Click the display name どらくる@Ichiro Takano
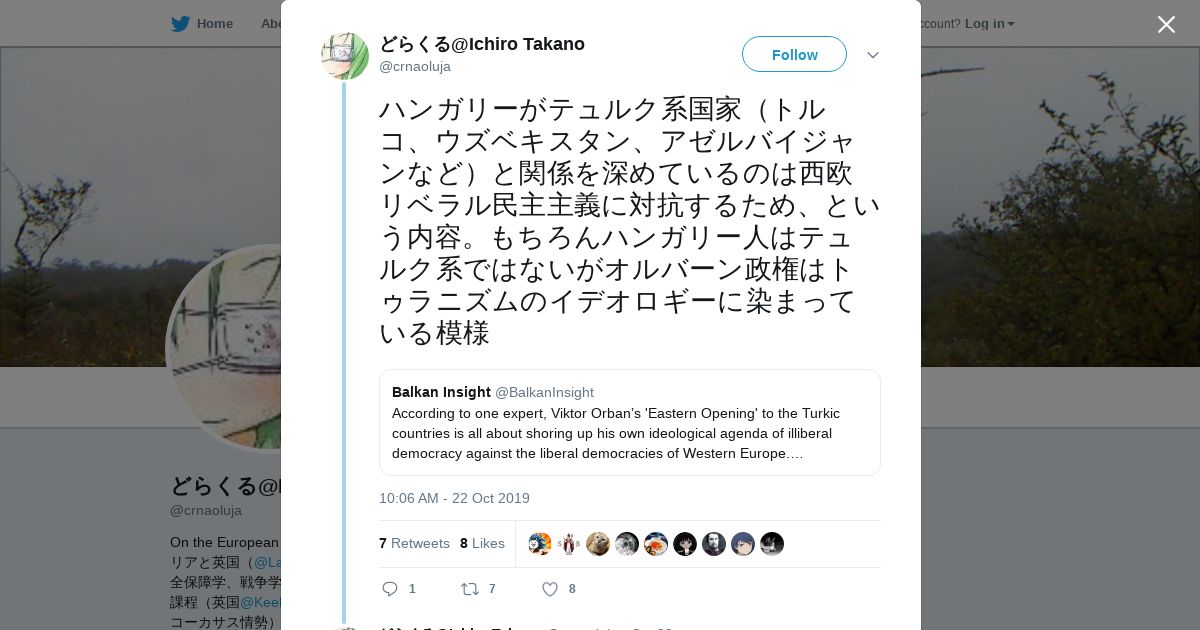This screenshot has width=1200, height=630. 482,44
